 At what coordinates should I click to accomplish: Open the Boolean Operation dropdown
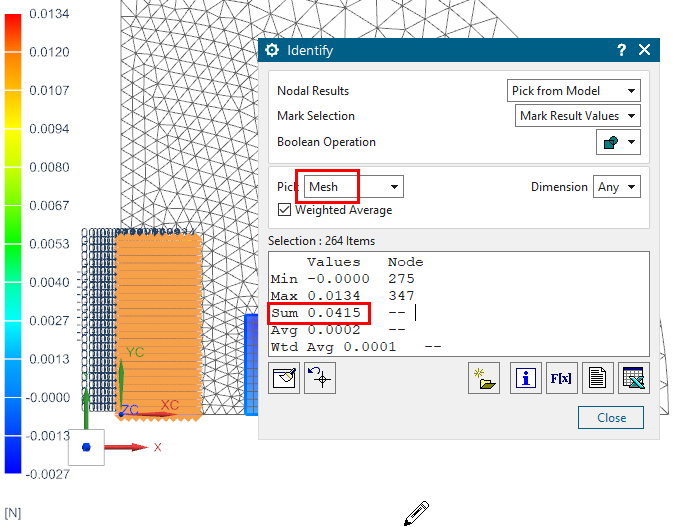618,142
